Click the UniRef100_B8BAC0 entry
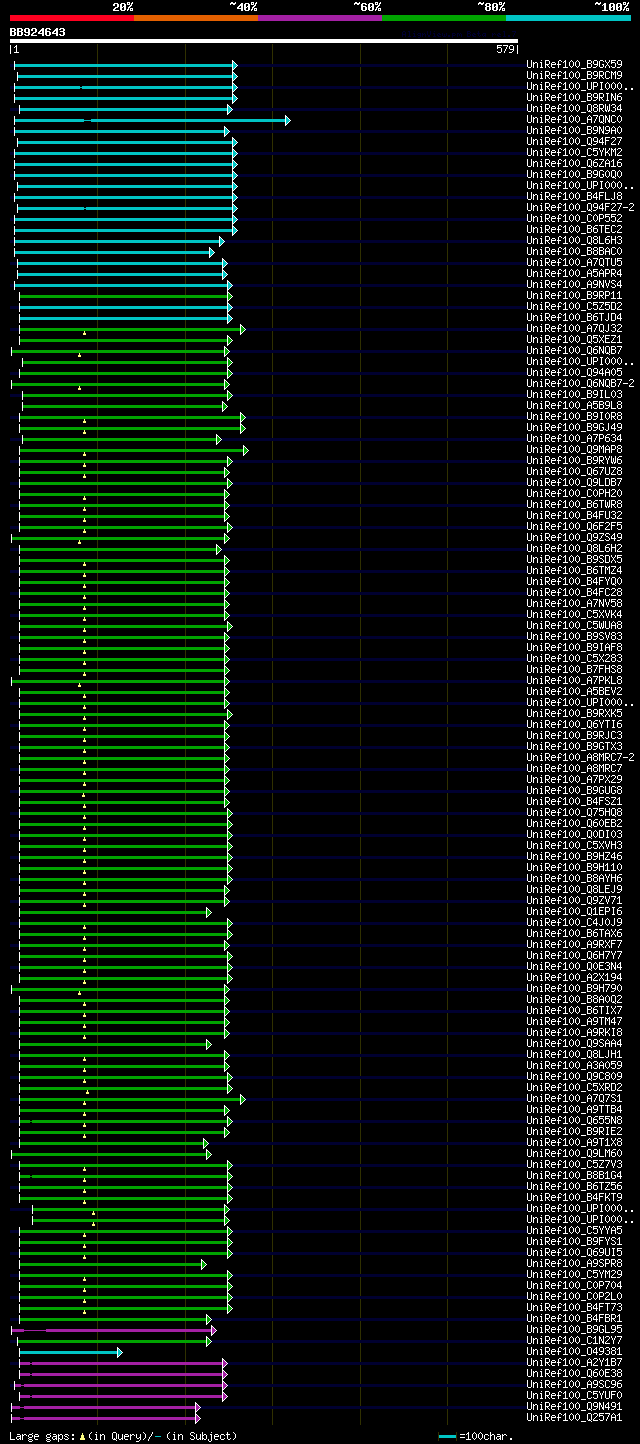 click(x=575, y=251)
